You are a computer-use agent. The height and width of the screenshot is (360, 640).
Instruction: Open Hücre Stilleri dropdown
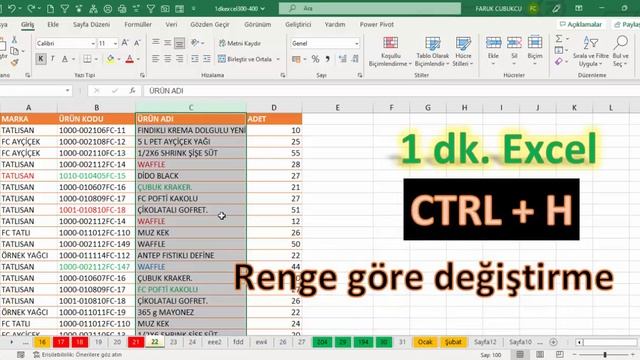click(x=463, y=51)
